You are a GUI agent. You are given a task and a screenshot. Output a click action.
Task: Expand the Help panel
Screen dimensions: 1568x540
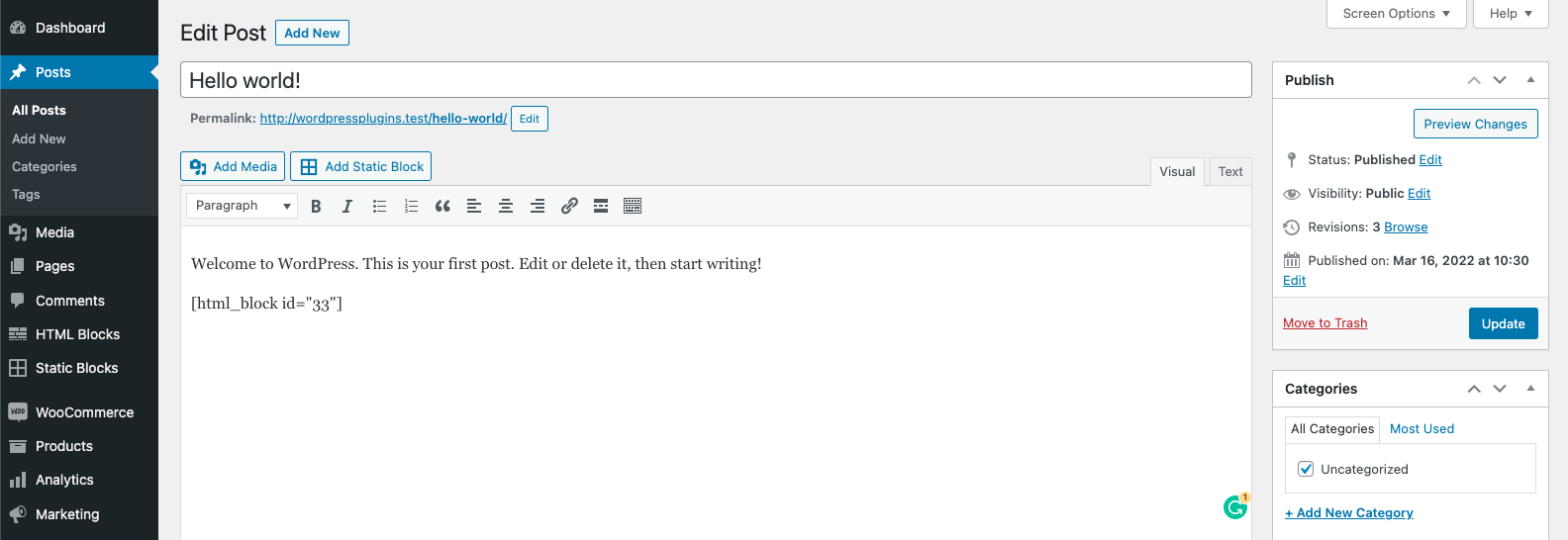point(1511,14)
